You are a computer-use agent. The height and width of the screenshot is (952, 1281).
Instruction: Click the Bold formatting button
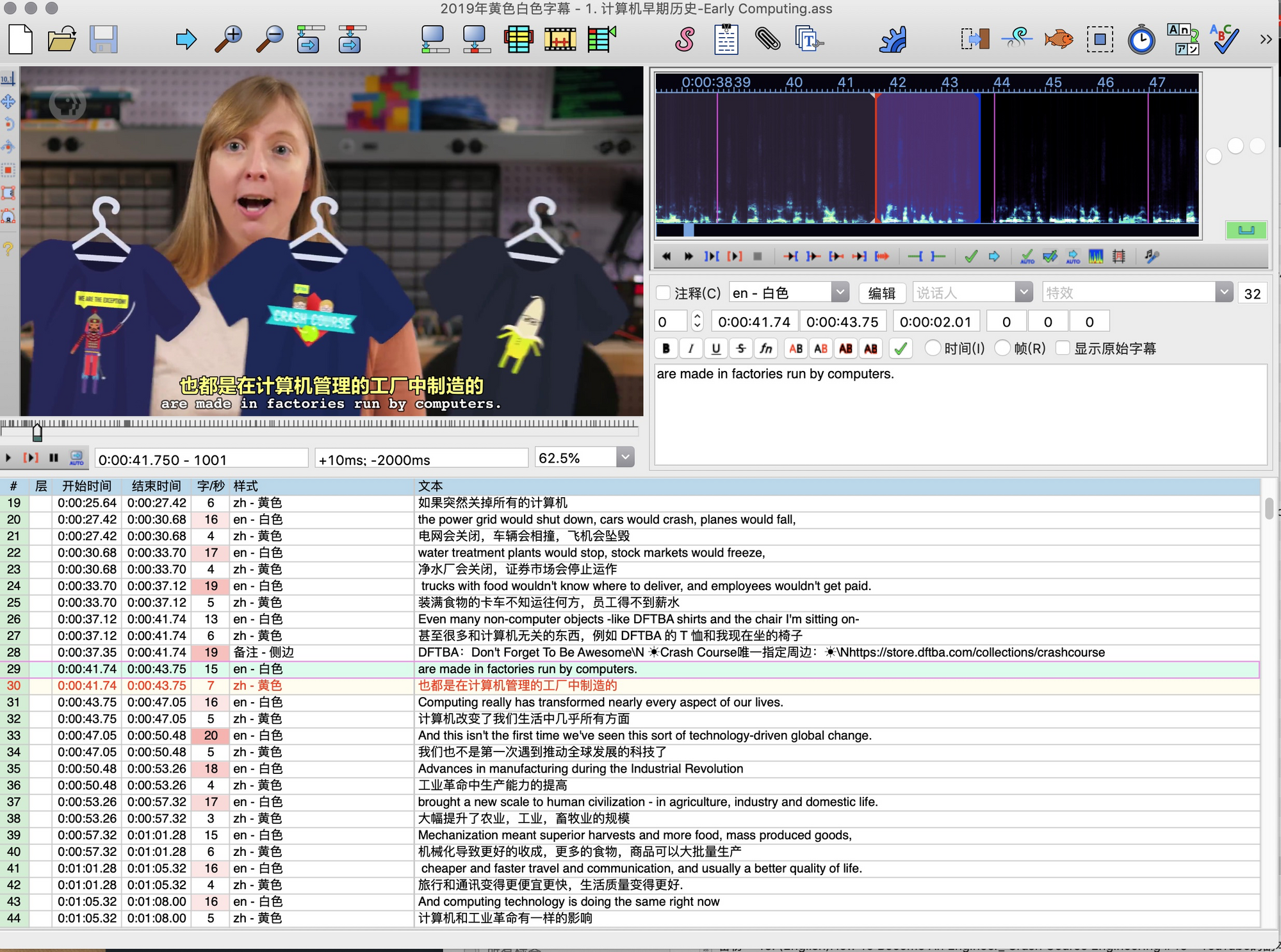click(x=666, y=349)
